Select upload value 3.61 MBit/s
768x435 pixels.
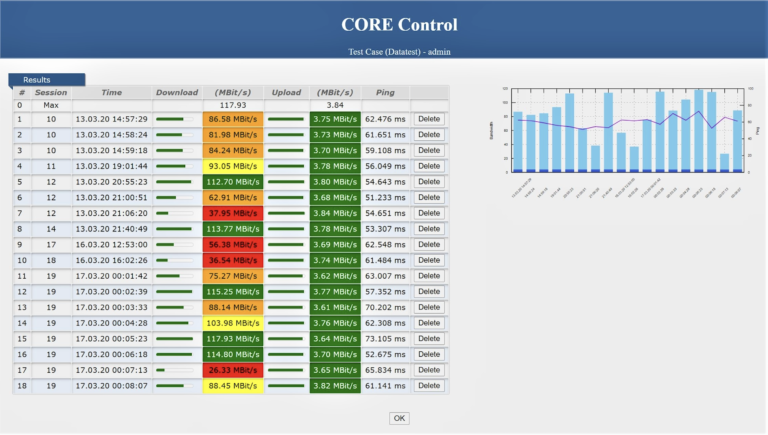[335, 307]
